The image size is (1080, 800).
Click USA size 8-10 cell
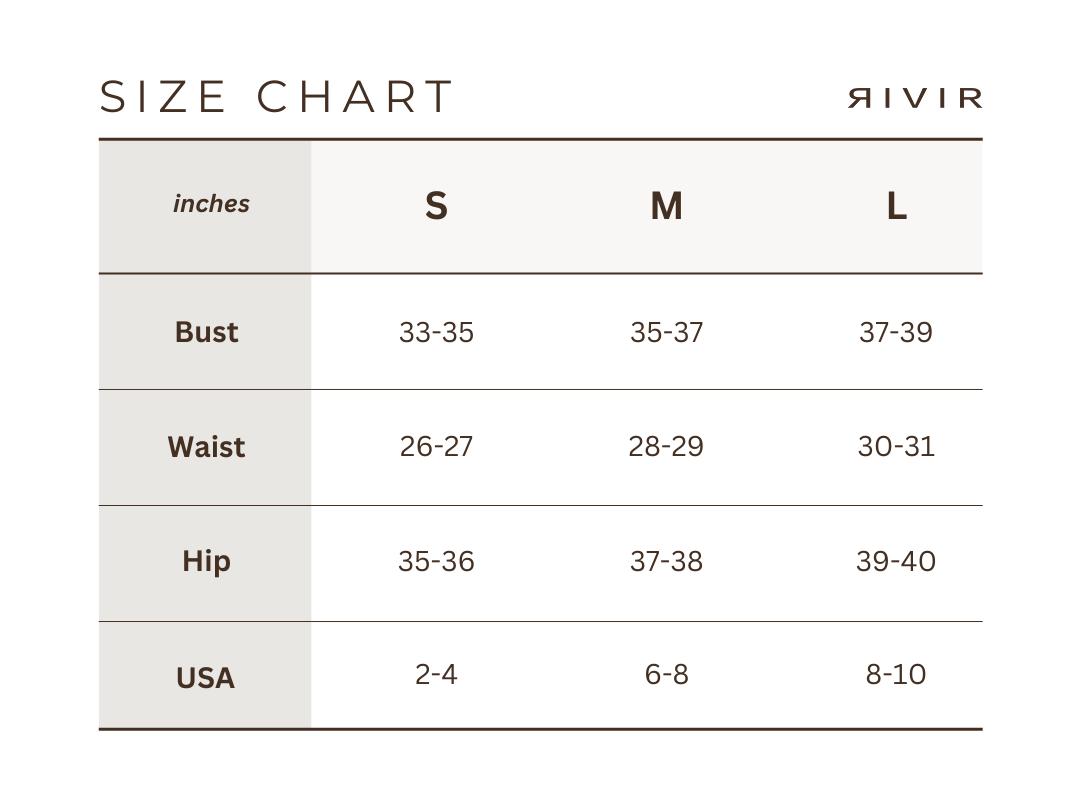896,675
